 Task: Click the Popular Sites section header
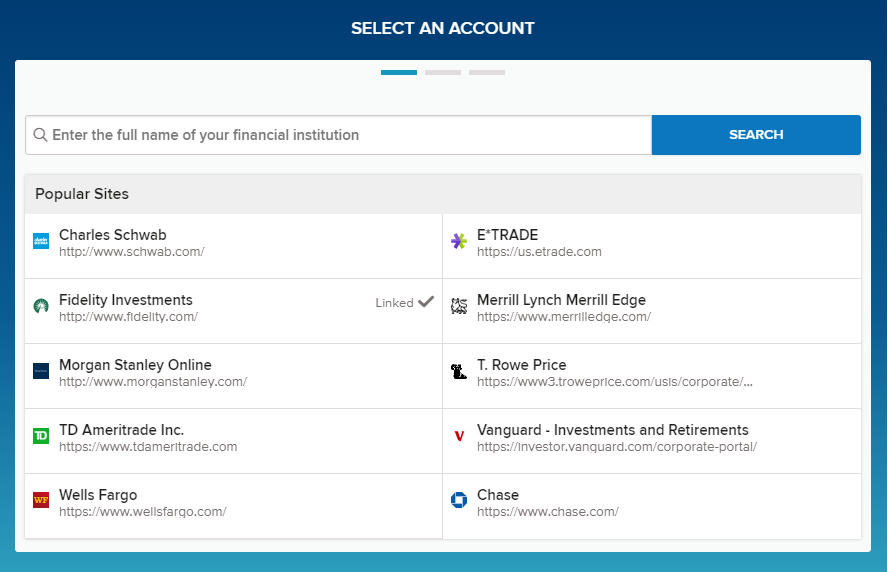(443, 194)
